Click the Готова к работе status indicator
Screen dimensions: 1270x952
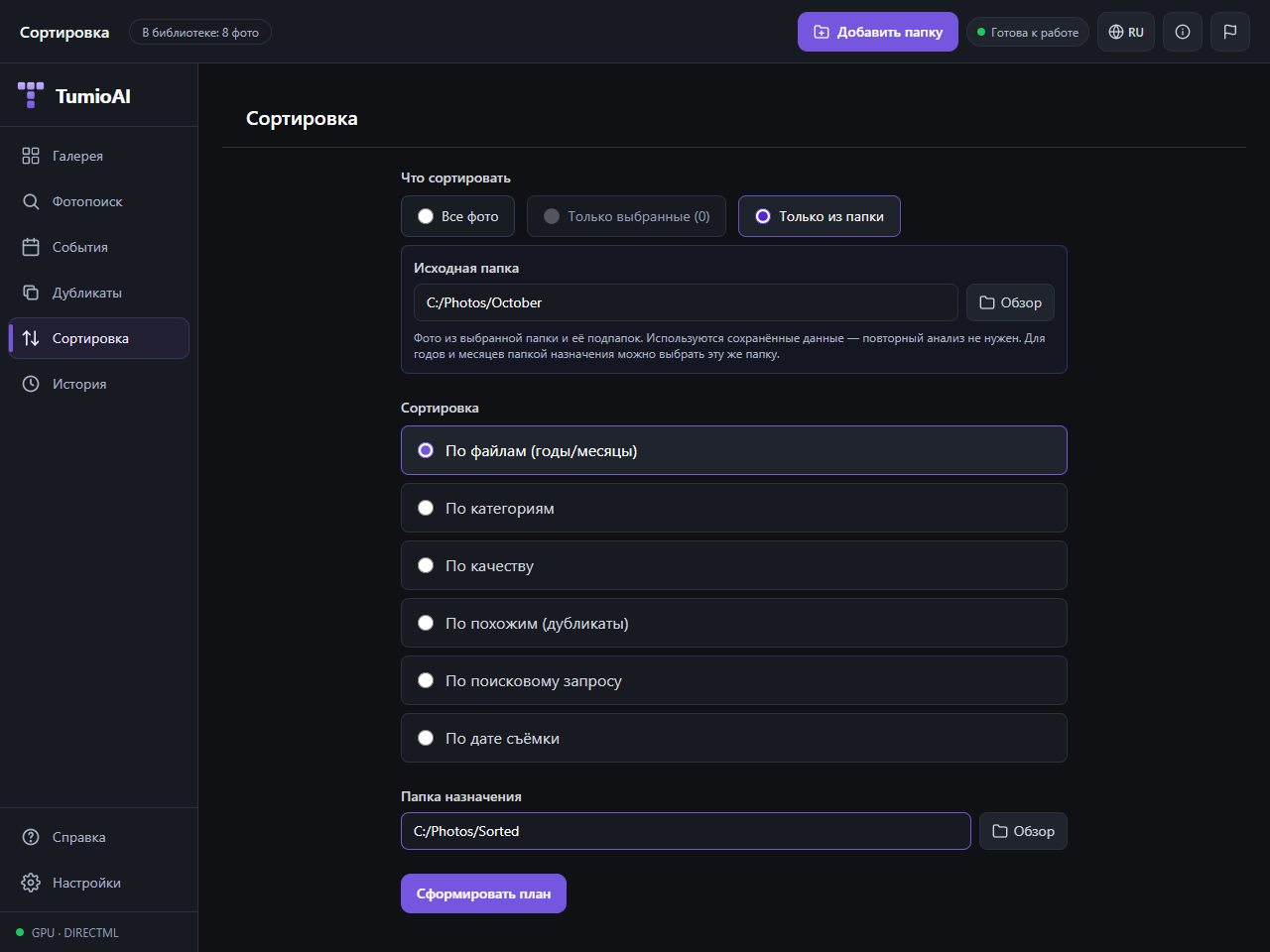pos(1028,32)
